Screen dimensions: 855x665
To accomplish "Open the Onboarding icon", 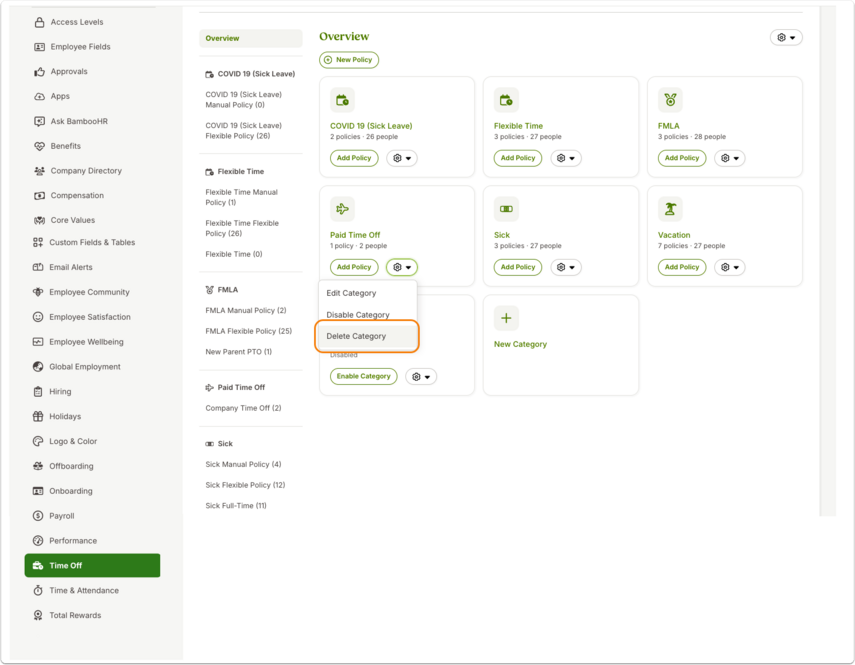I will (38, 491).
